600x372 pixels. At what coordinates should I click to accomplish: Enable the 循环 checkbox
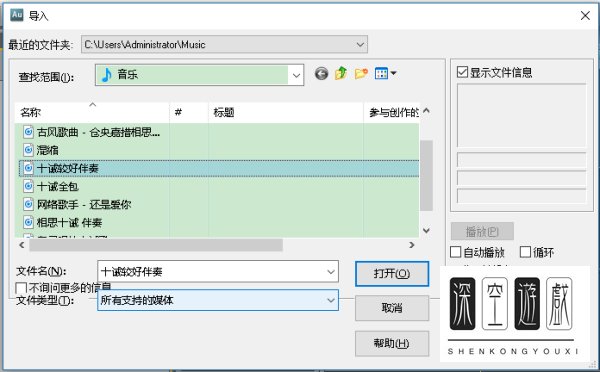[x=525, y=252]
